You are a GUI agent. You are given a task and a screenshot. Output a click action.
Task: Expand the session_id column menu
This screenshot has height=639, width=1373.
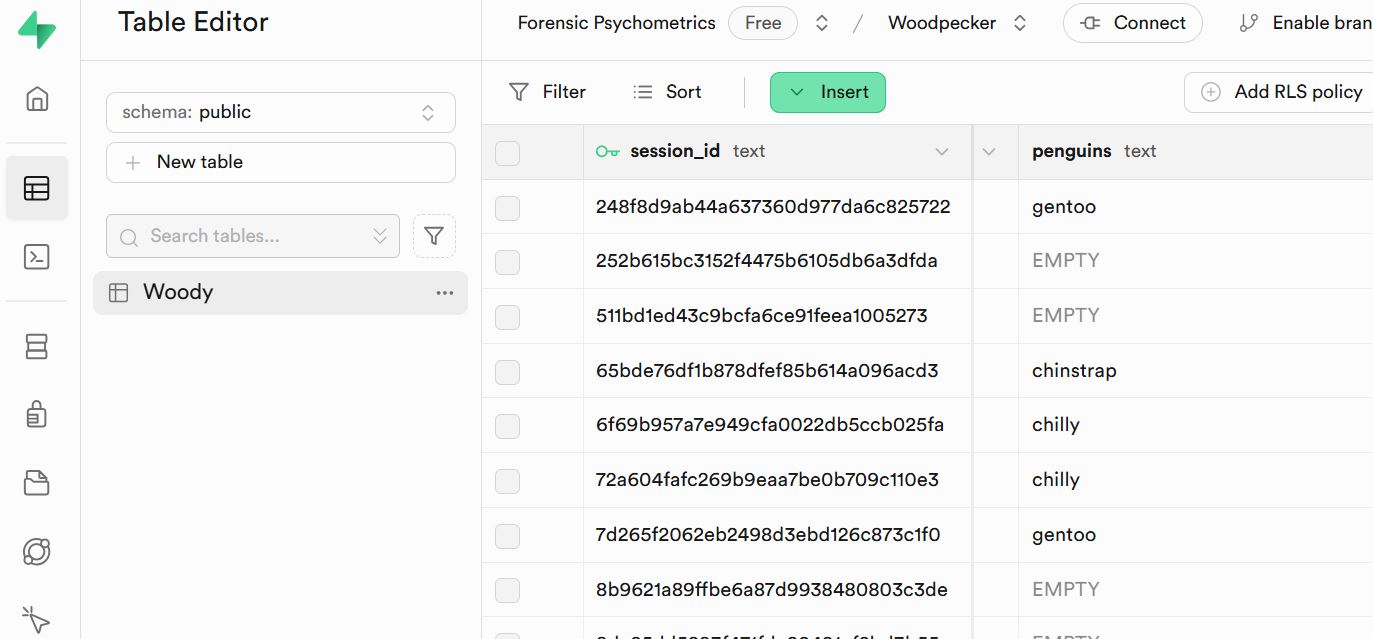941,152
